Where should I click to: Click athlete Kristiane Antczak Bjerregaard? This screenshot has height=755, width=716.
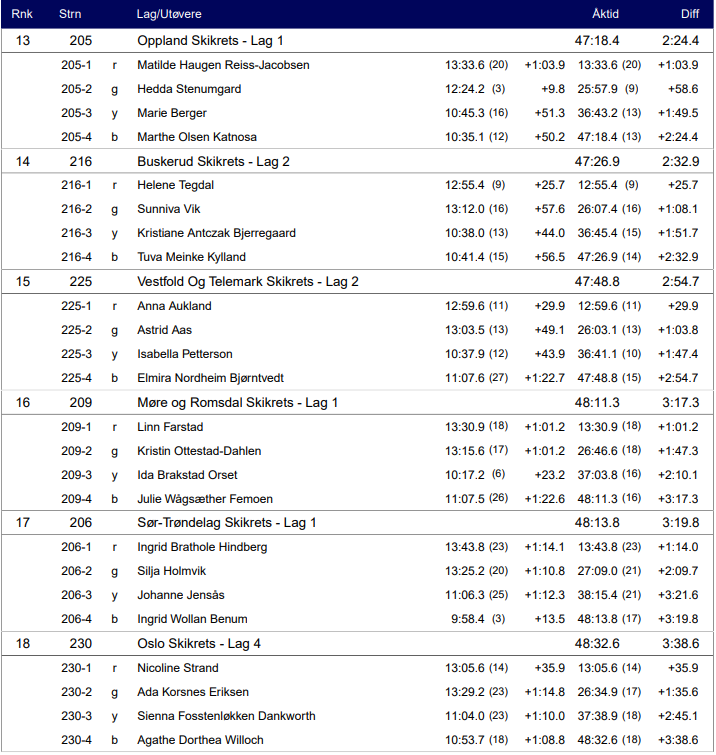pos(216,233)
